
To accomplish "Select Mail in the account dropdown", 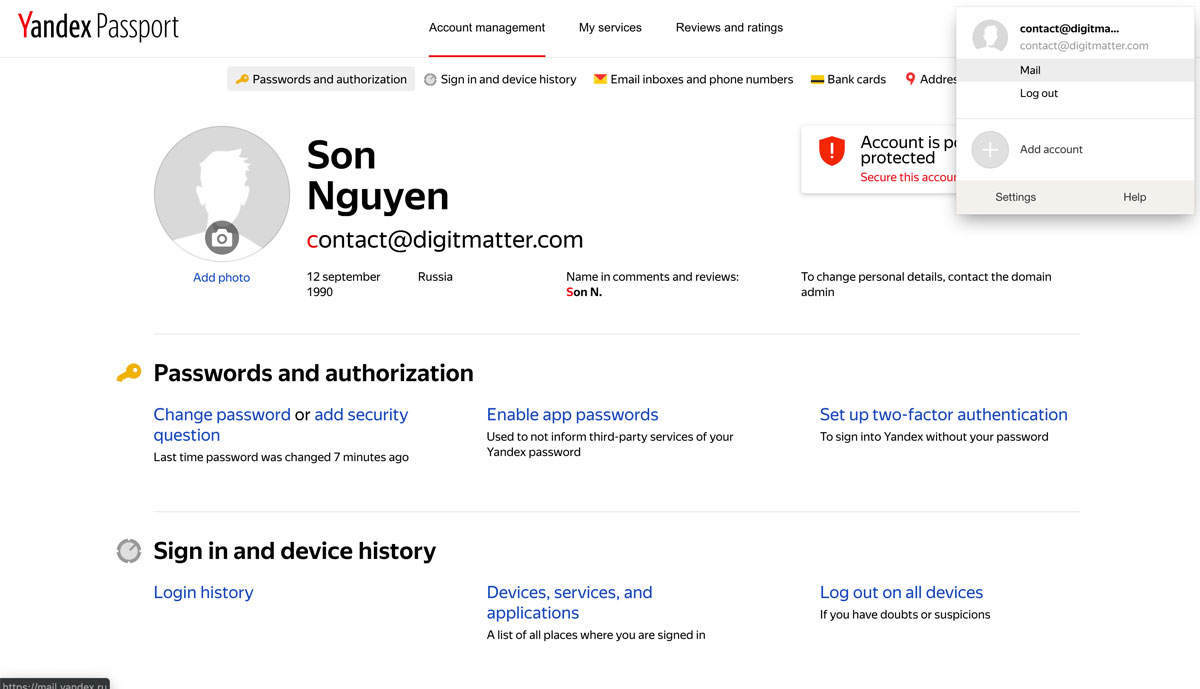I will (x=1075, y=70).
